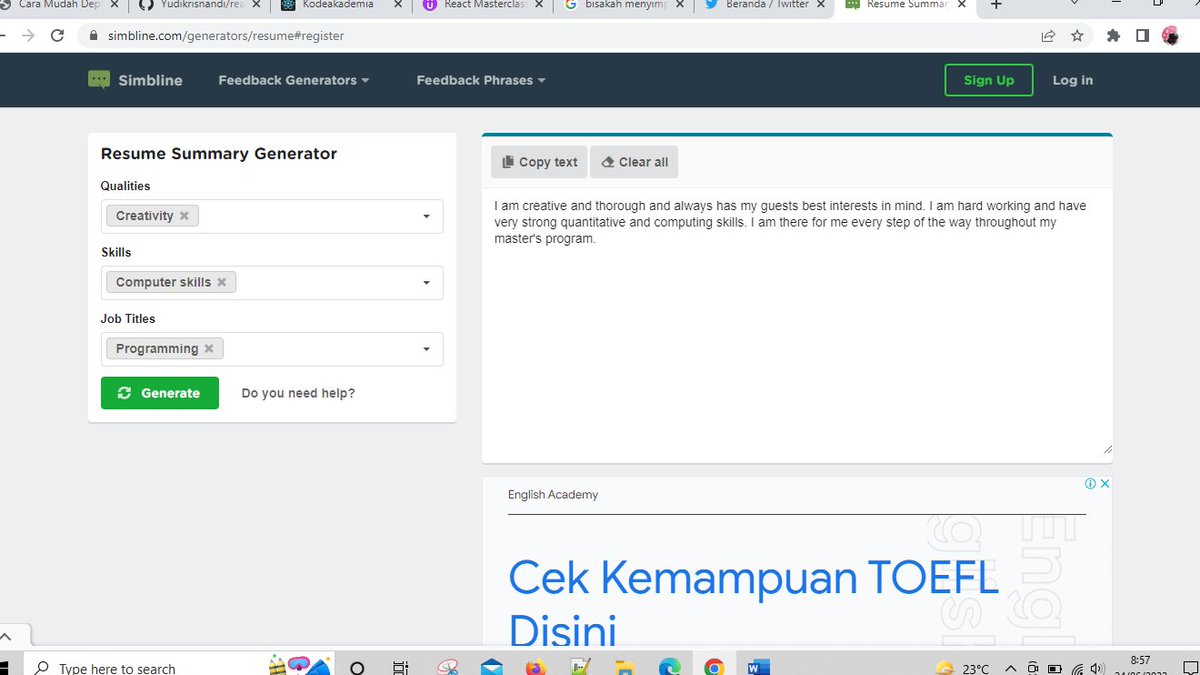Click the Wi-Fi network tray icon
Image resolution: width=1200 pixels, height=675 pixels.
tap(1077, 668)
